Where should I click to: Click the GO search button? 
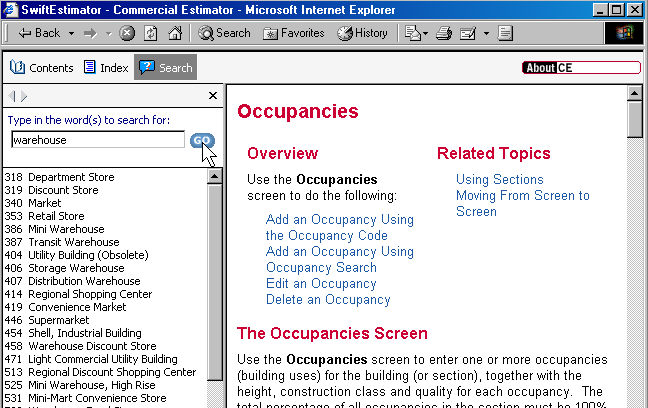pyautogui.click(x=202, y=140)
